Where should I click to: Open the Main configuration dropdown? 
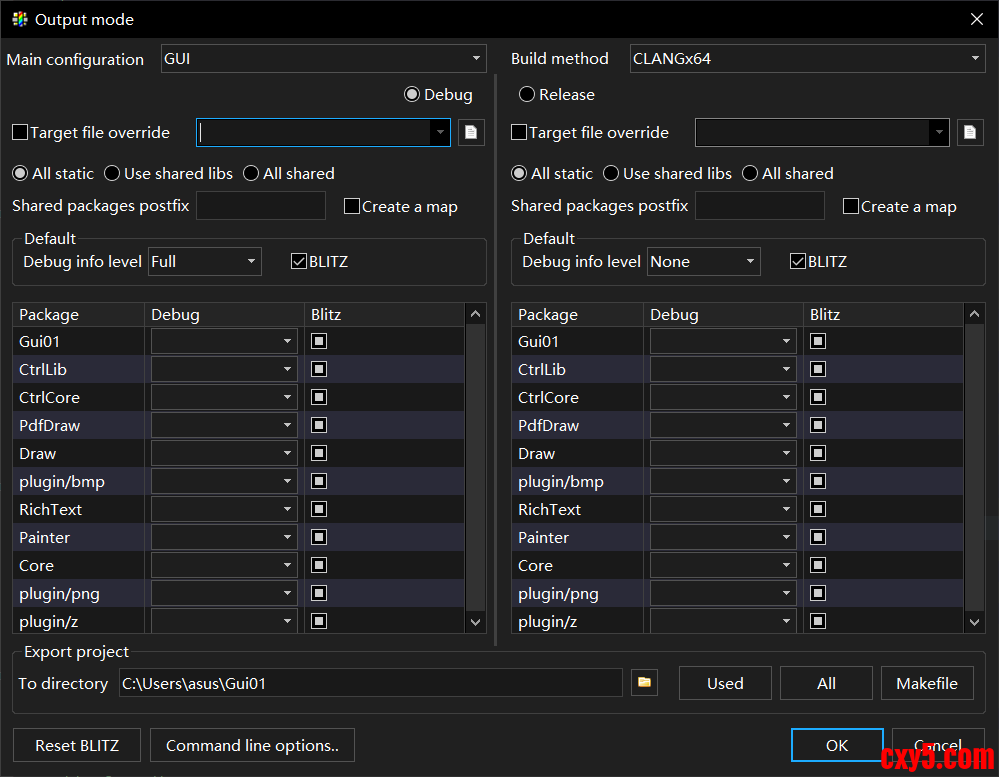[x=323, y=59]
